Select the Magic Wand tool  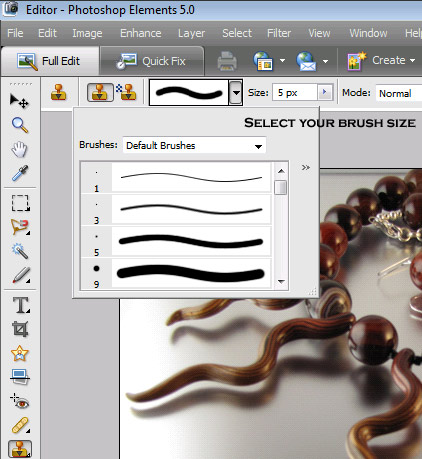[20, 251]
